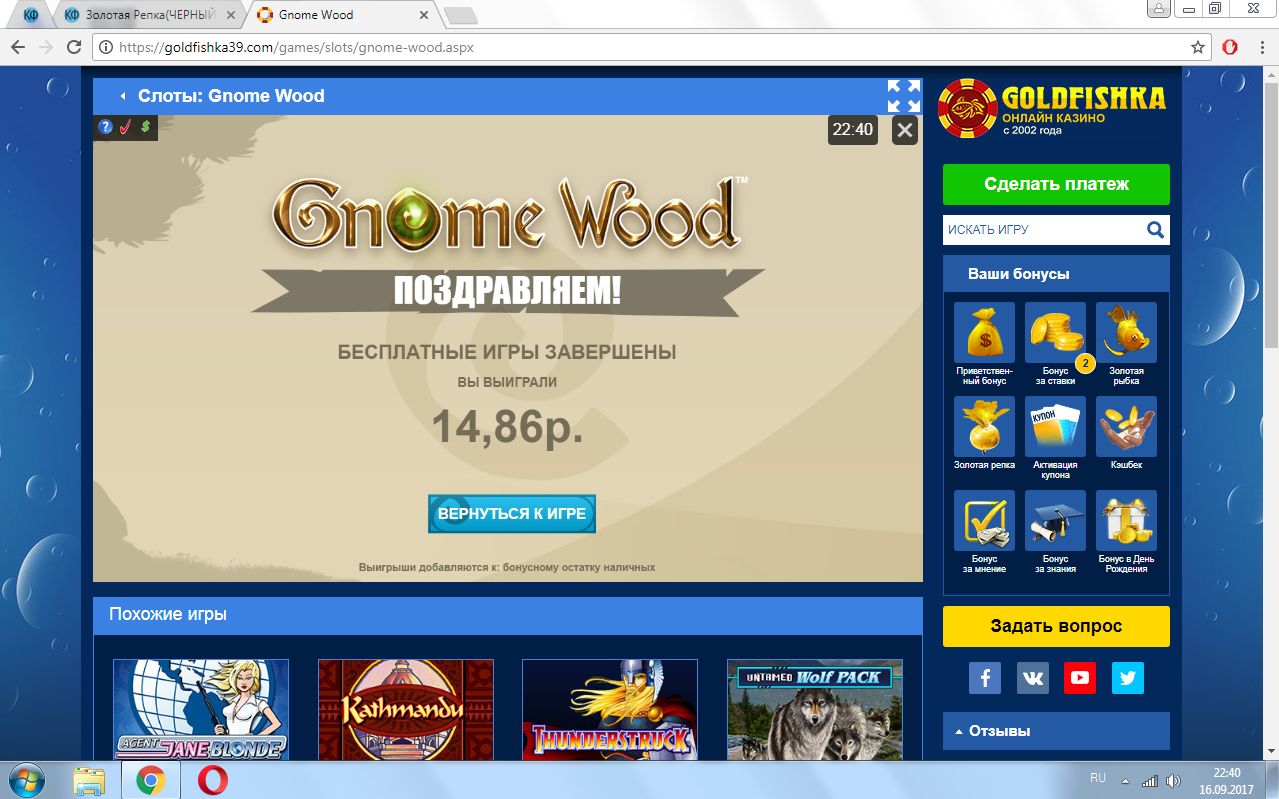Click the volume speaker tray icon

coord(1174,780)
